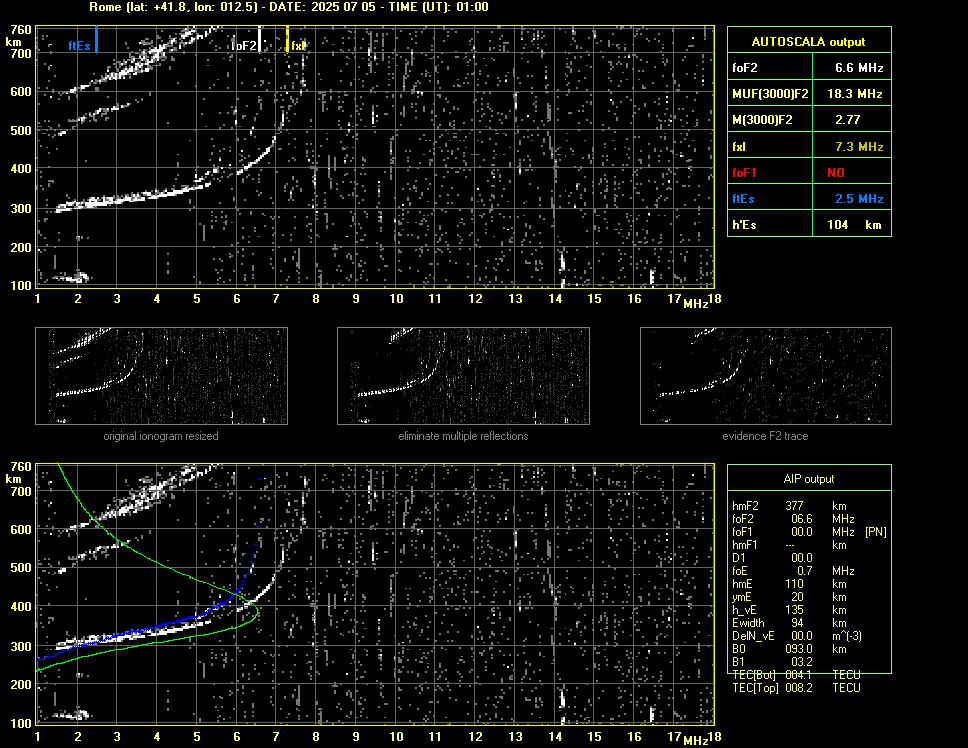Select the foE value '0.7'
The height and width of the screenshot is (748, 968).
804,571
